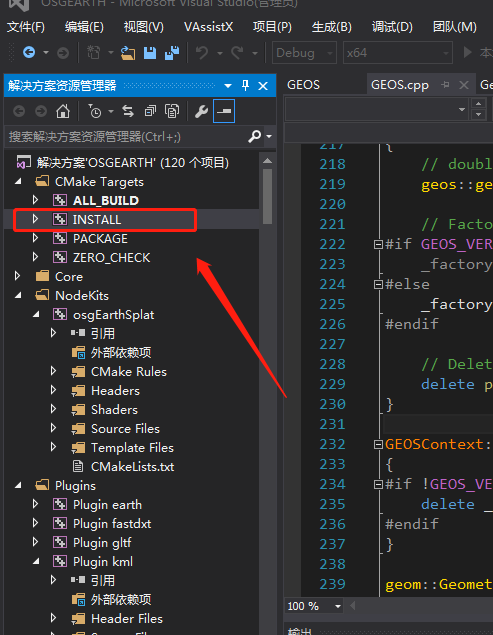Screen dimensions: 493x635
Task: Select the INSTALL project
Action: click(x=96, y=219)
